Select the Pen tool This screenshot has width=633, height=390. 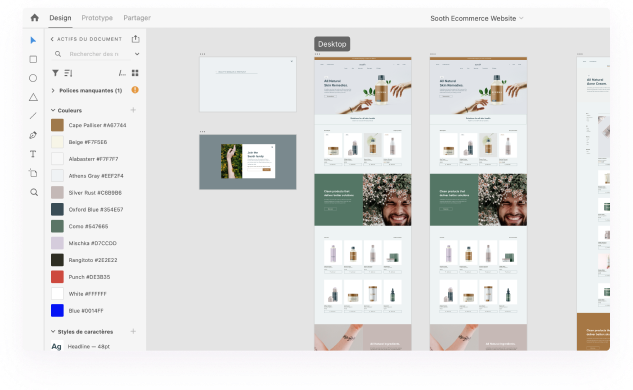[x=33, y=135]
